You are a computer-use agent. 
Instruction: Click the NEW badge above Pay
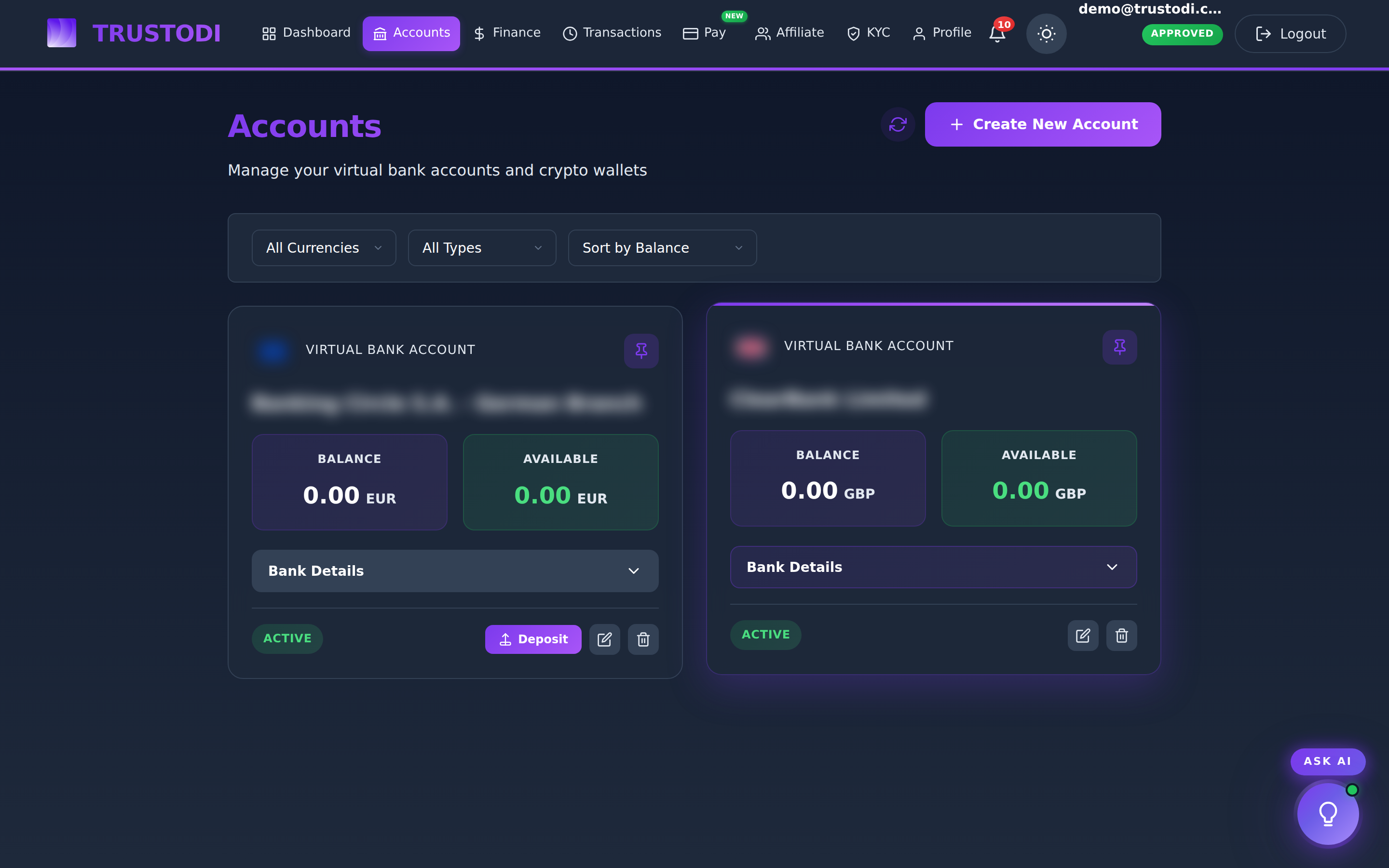point(734,16)
